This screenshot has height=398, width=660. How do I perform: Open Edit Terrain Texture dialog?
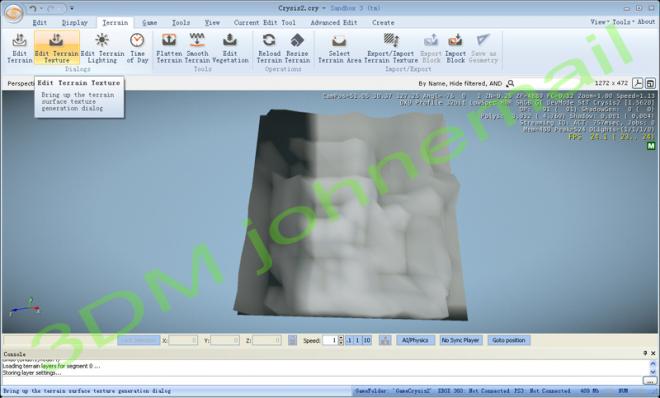(56, 48)
